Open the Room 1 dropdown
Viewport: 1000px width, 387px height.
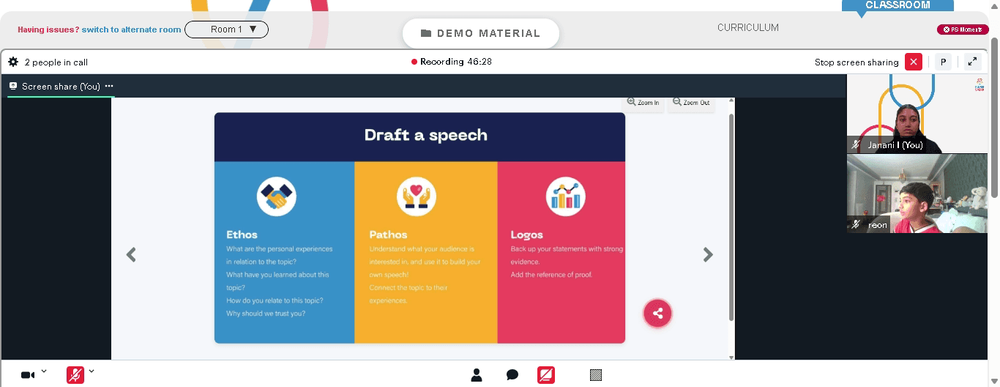click(x=226, y=29)
